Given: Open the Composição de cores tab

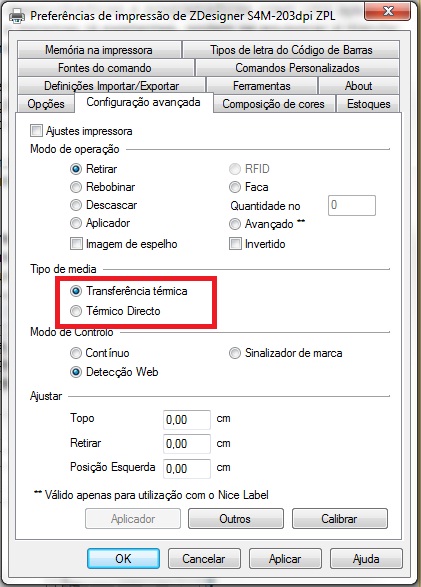Looking at the screenshot, I should [273, 104].
